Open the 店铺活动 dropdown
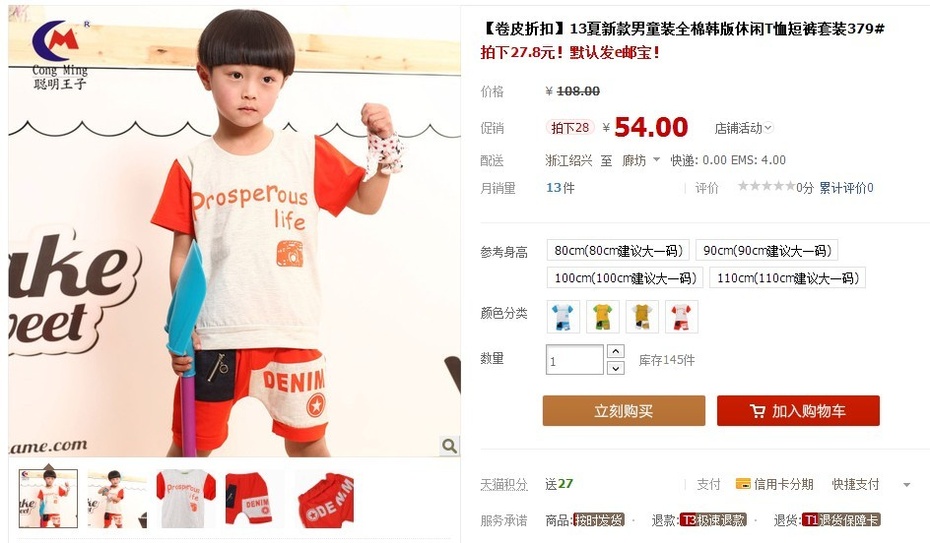Image resolution: width=930 pixels, height=543 pixels. 744,128
